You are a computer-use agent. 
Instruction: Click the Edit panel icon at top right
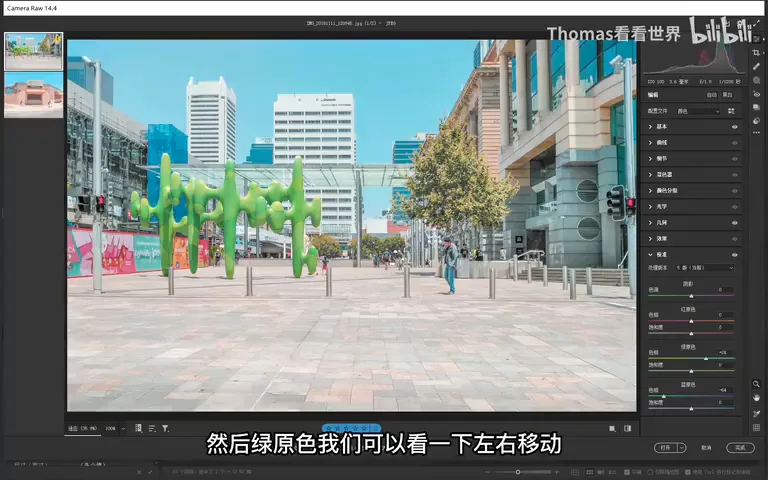[756, 38]
